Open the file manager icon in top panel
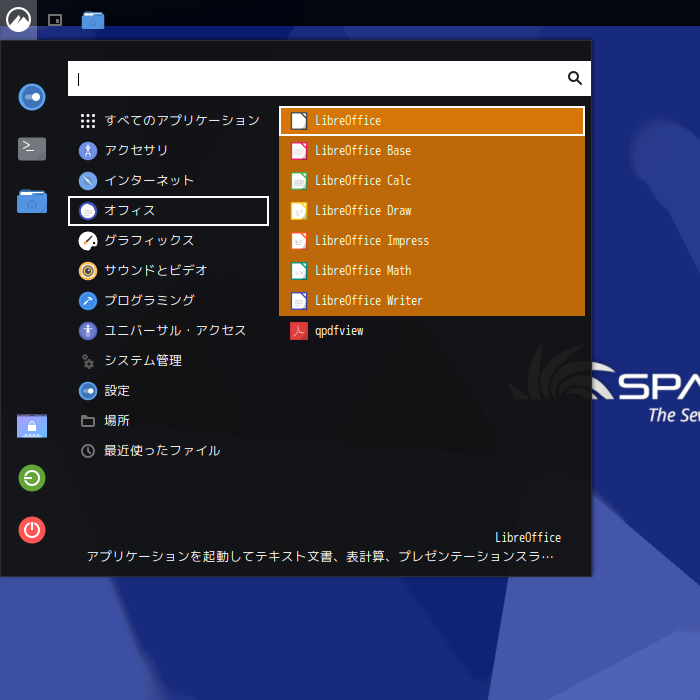Image resolution: width=700 pixels, height=700 pixels. point(93,20)
